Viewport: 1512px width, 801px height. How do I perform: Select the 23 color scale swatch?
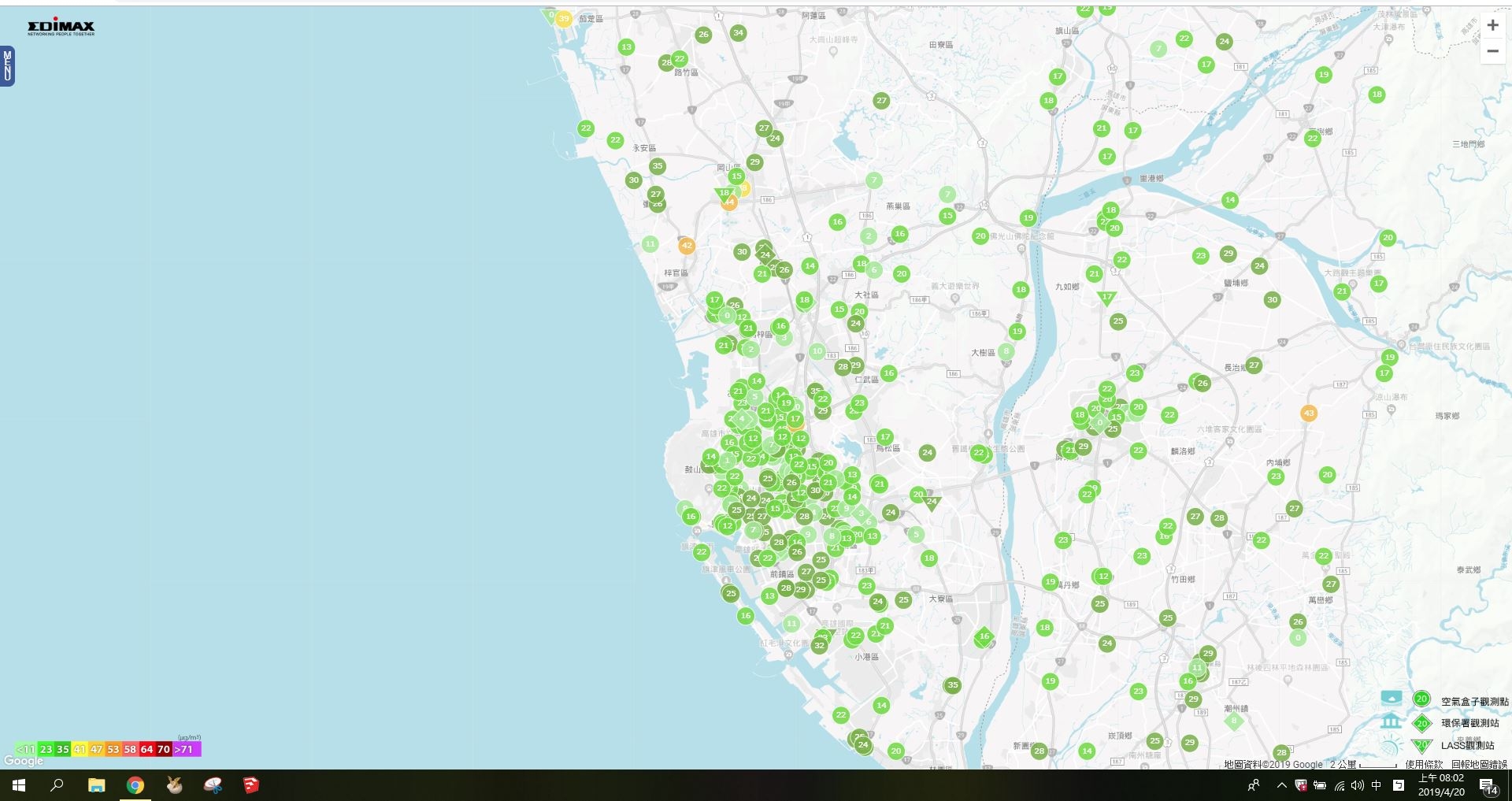(x=46, y=749)
